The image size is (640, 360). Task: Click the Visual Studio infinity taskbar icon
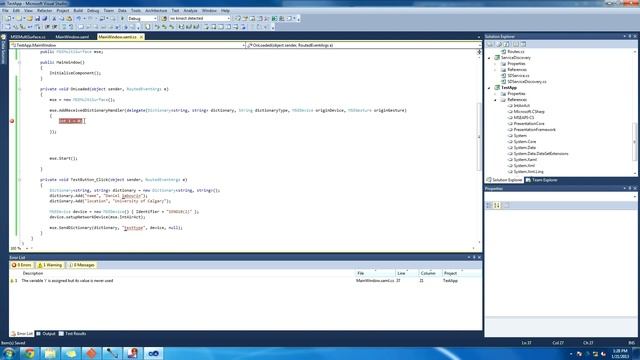153,353
